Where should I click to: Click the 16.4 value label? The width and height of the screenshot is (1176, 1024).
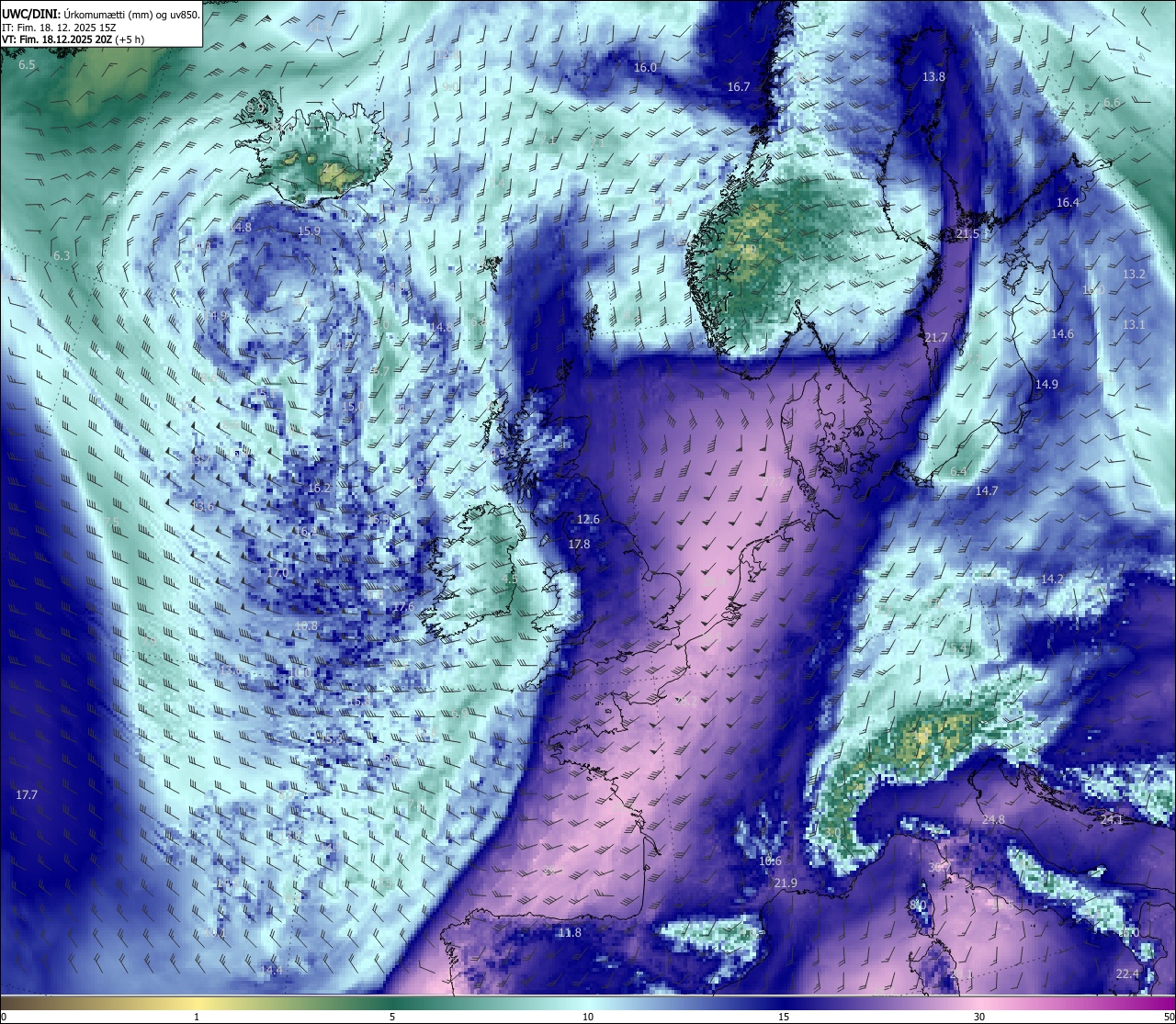(1068, 202)
